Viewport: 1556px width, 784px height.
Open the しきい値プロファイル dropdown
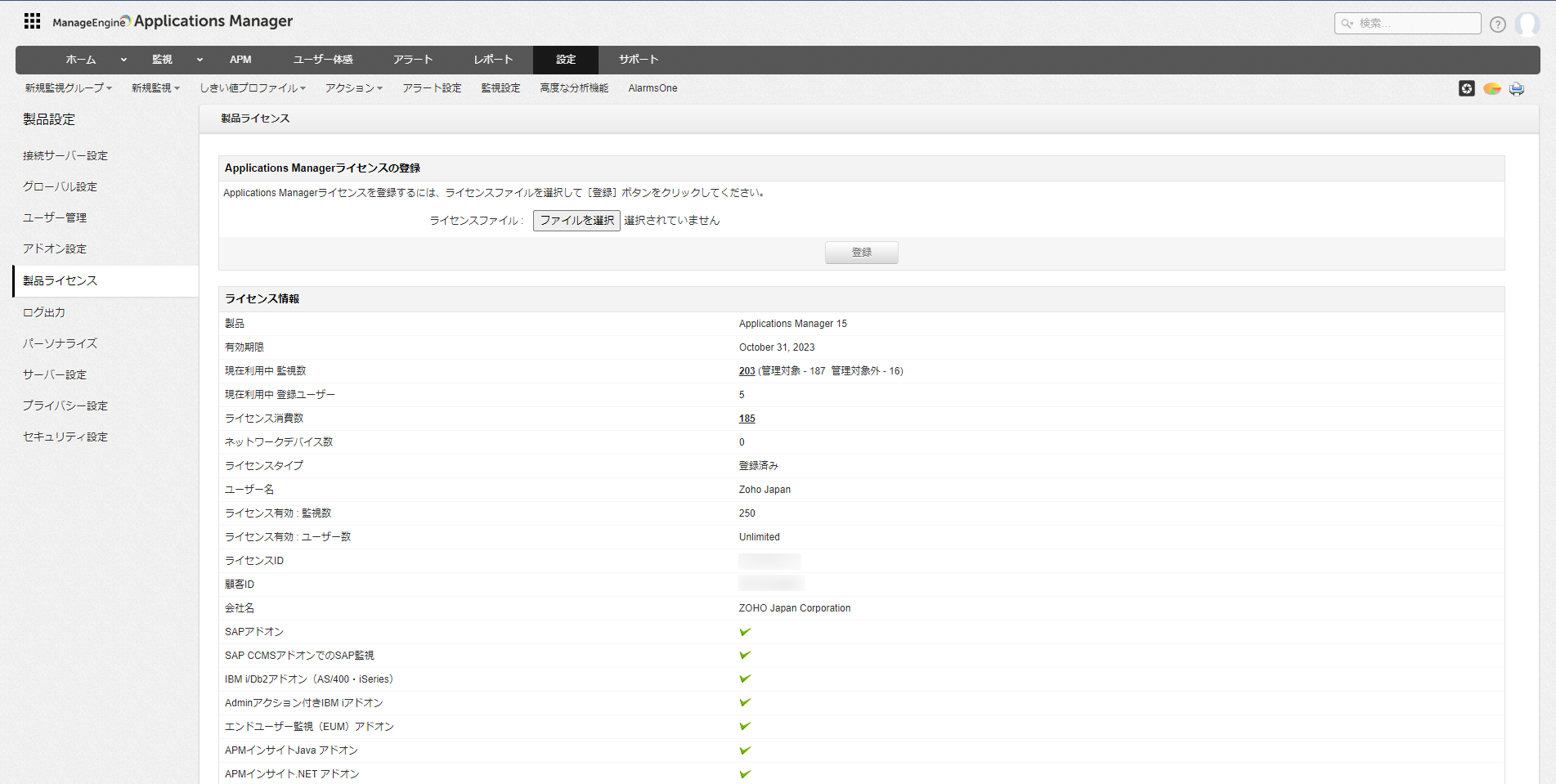[x=253, y=88]
